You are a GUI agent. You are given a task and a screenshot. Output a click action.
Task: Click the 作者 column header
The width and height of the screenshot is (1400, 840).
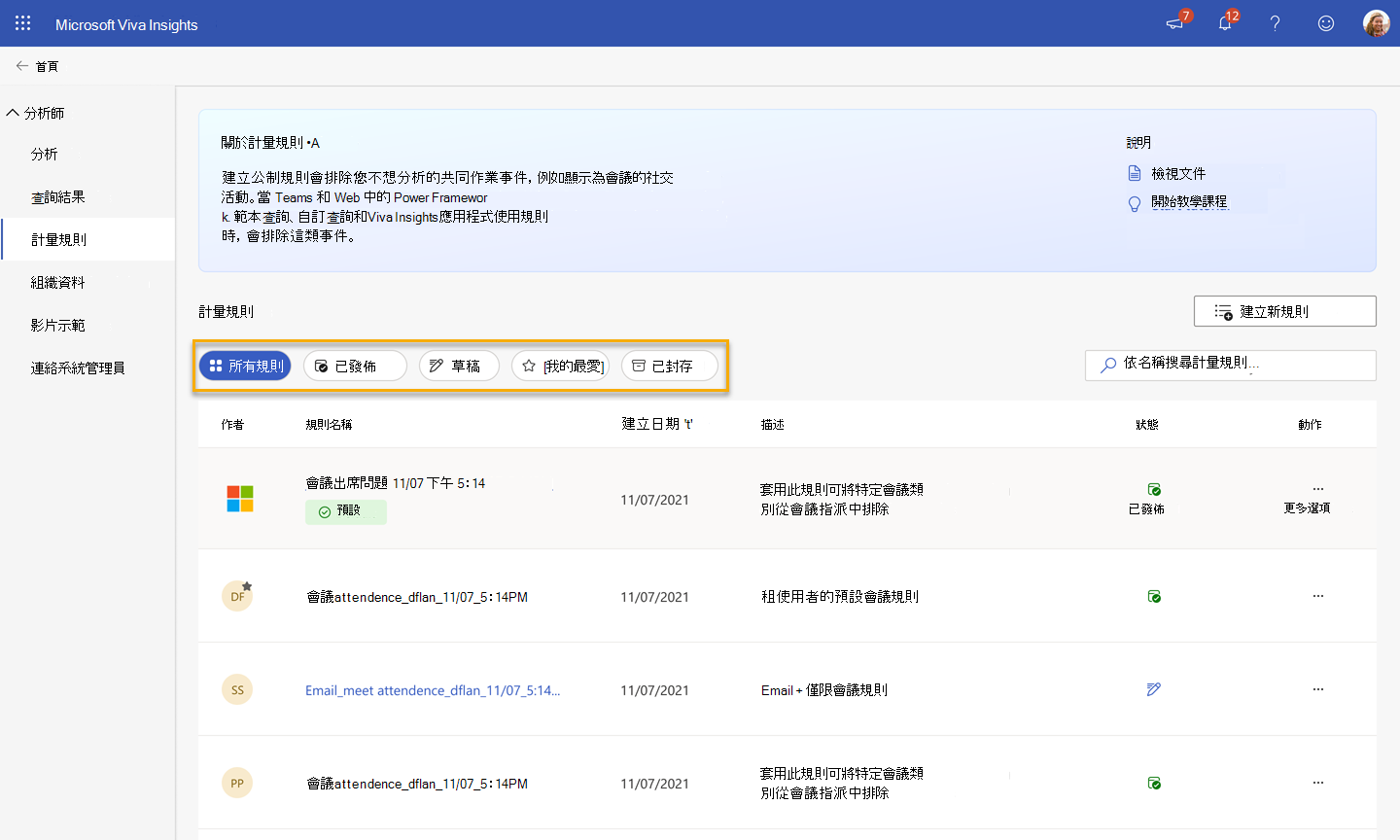(x=232, y=425)
